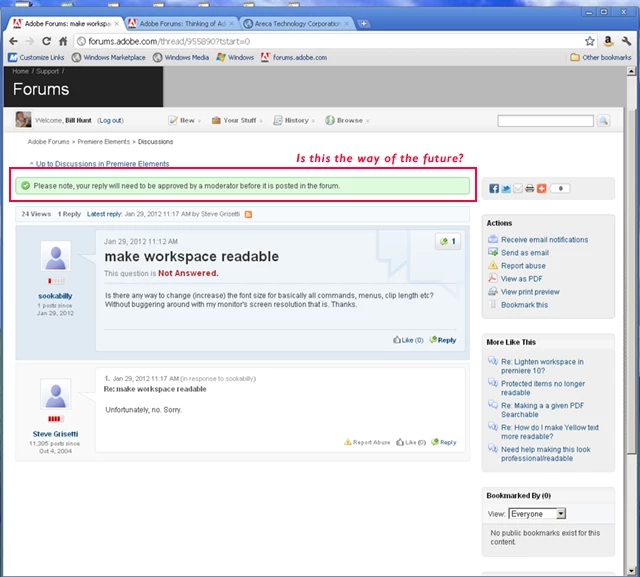Screen dimensions: 640x577
Task: Click Bookmark this action
Action: pos(524,305)
